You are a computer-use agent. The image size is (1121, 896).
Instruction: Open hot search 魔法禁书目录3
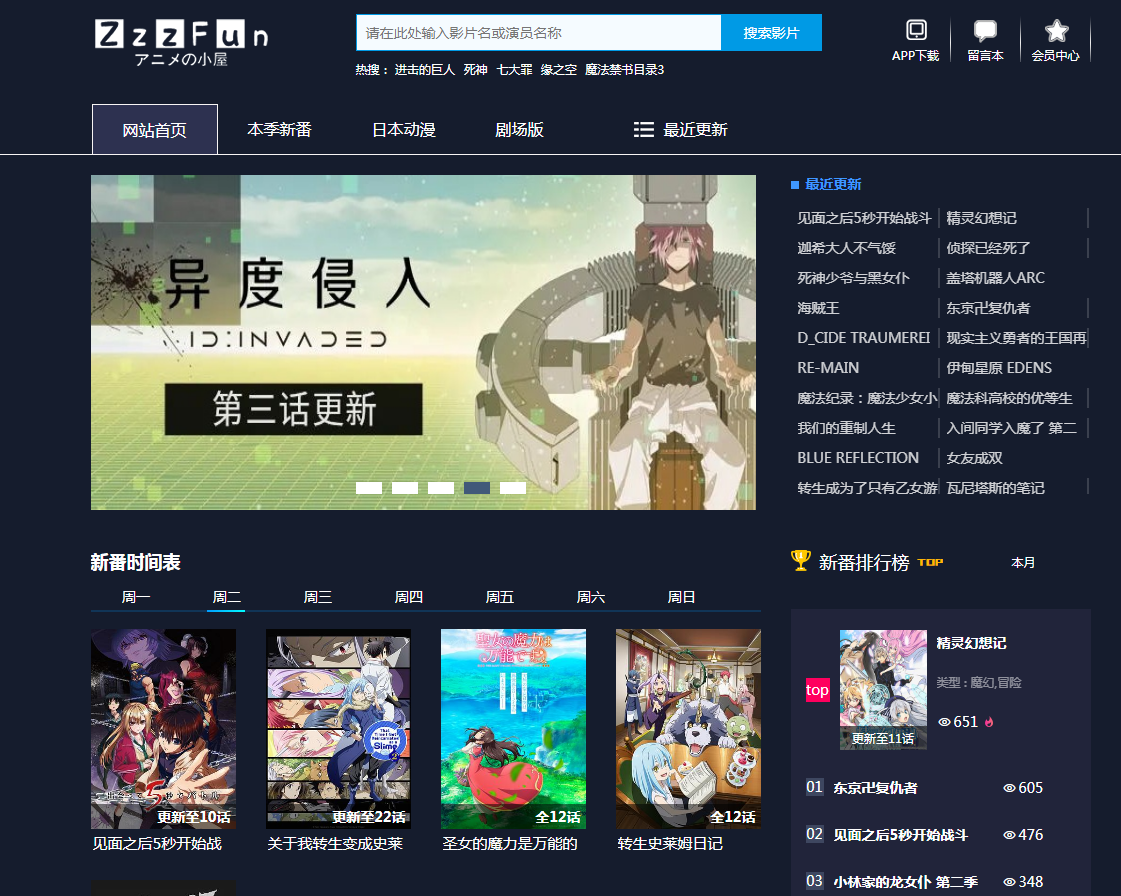coord(624,69)
